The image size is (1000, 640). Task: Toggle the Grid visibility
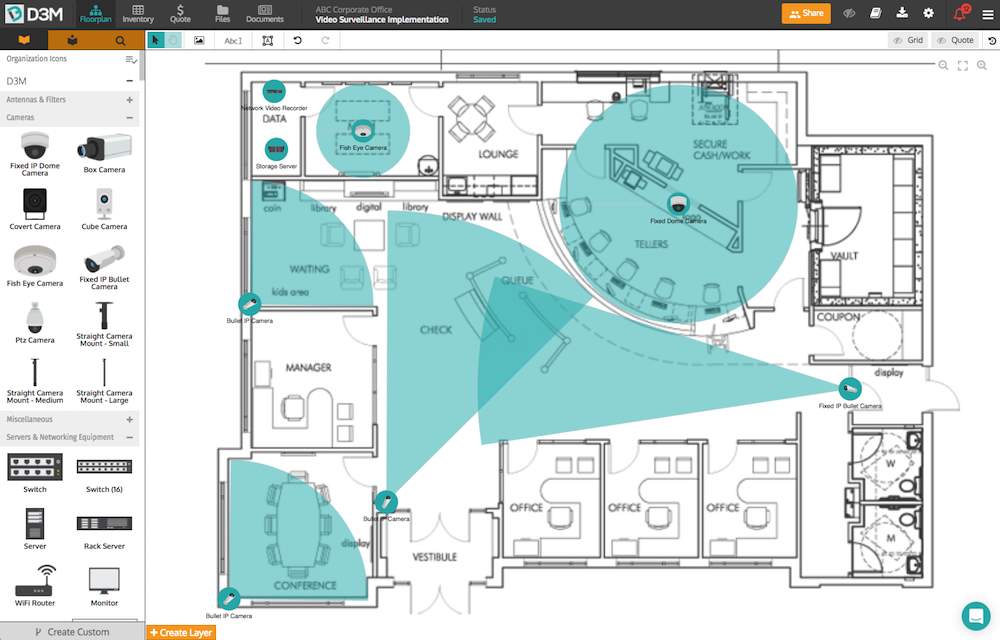pos(908,40)
